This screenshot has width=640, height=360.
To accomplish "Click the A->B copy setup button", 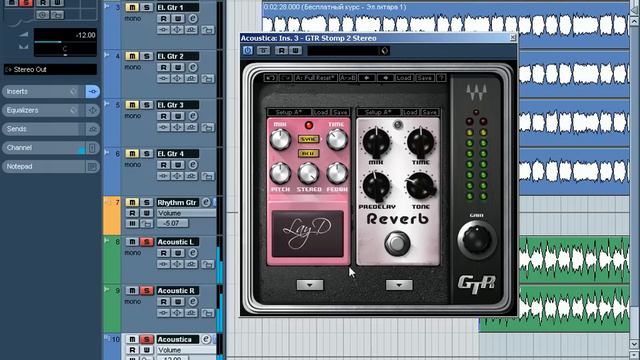I will point(348,78).
